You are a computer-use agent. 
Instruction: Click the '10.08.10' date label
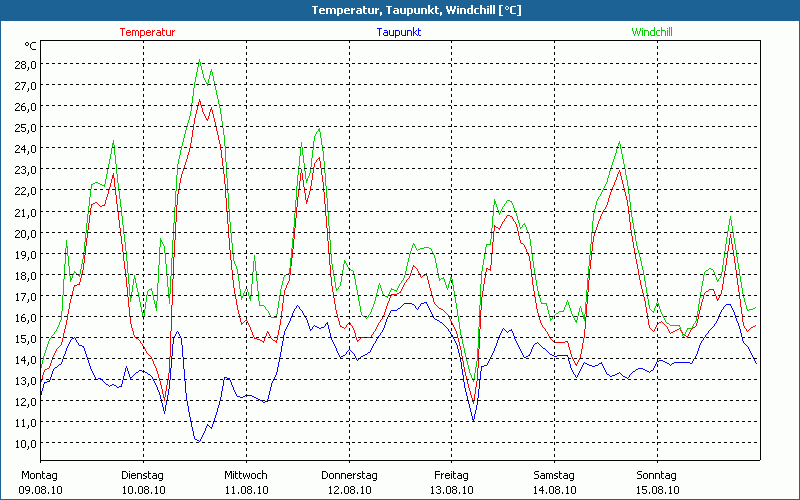[143, 490]
